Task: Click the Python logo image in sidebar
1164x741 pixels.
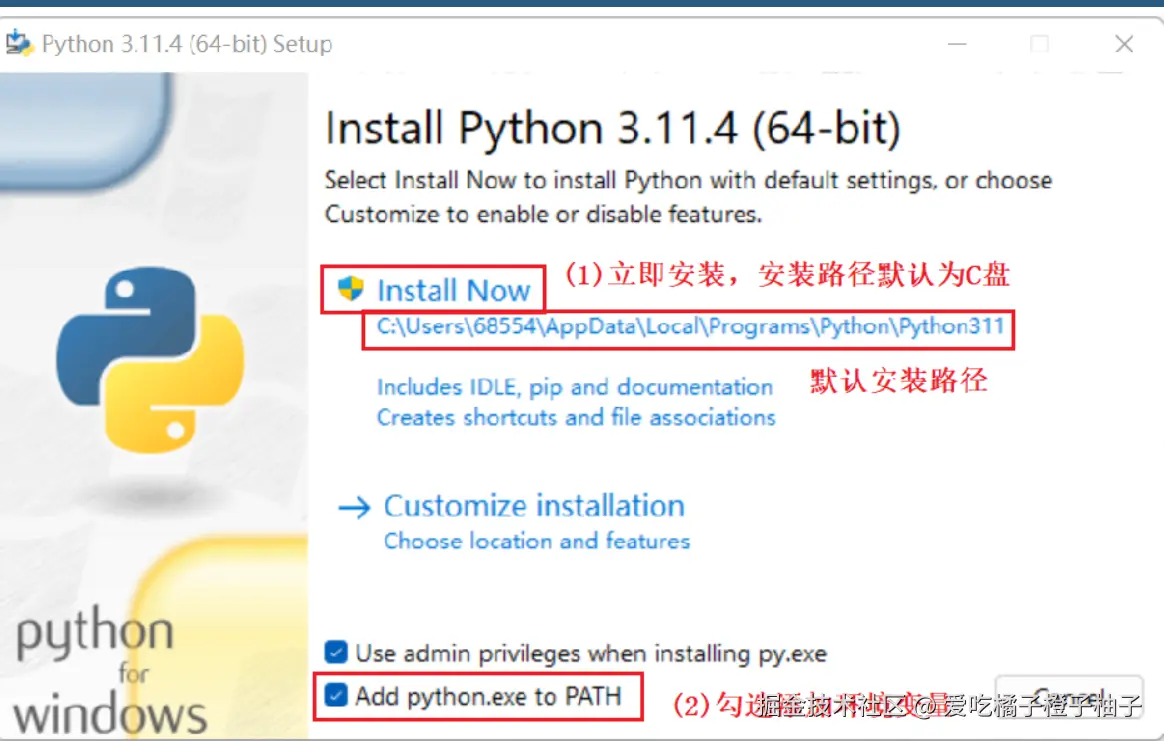Action: [x=150, y=359]
